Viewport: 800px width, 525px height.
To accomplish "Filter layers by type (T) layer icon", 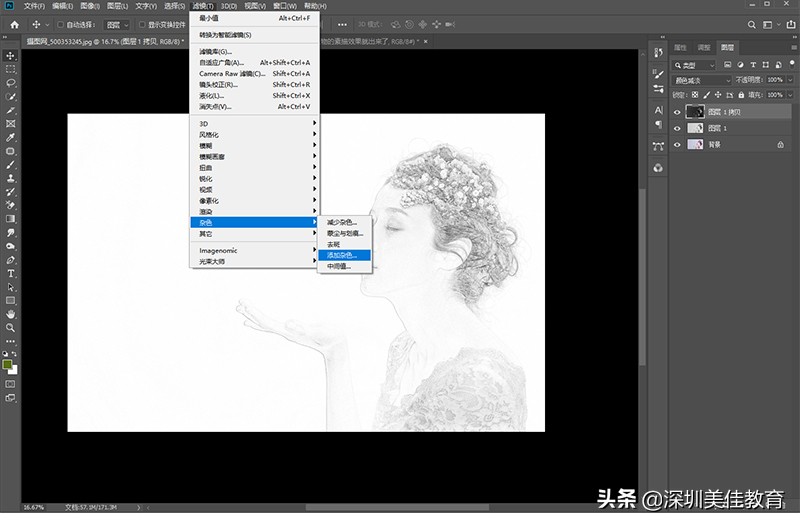I will (753, 65).
